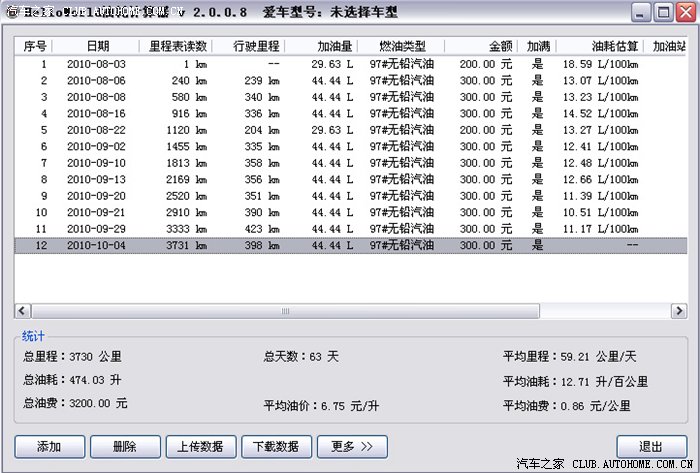Select row 10 with the 2910 km reading

(x=350, y=212)
